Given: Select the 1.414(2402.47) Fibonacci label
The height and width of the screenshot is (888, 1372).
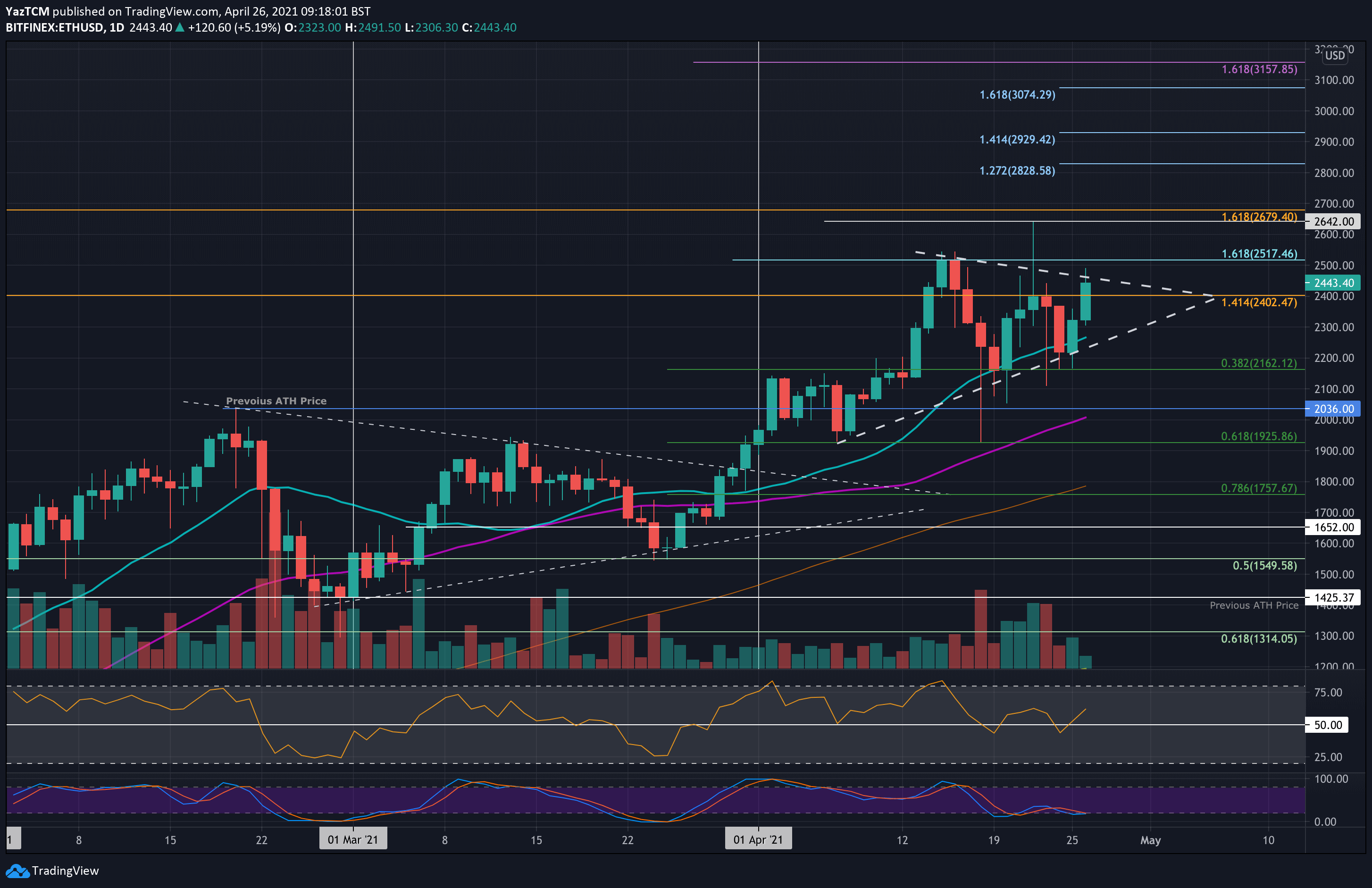Looking at the screenshot, I should tap(1259, 302).
